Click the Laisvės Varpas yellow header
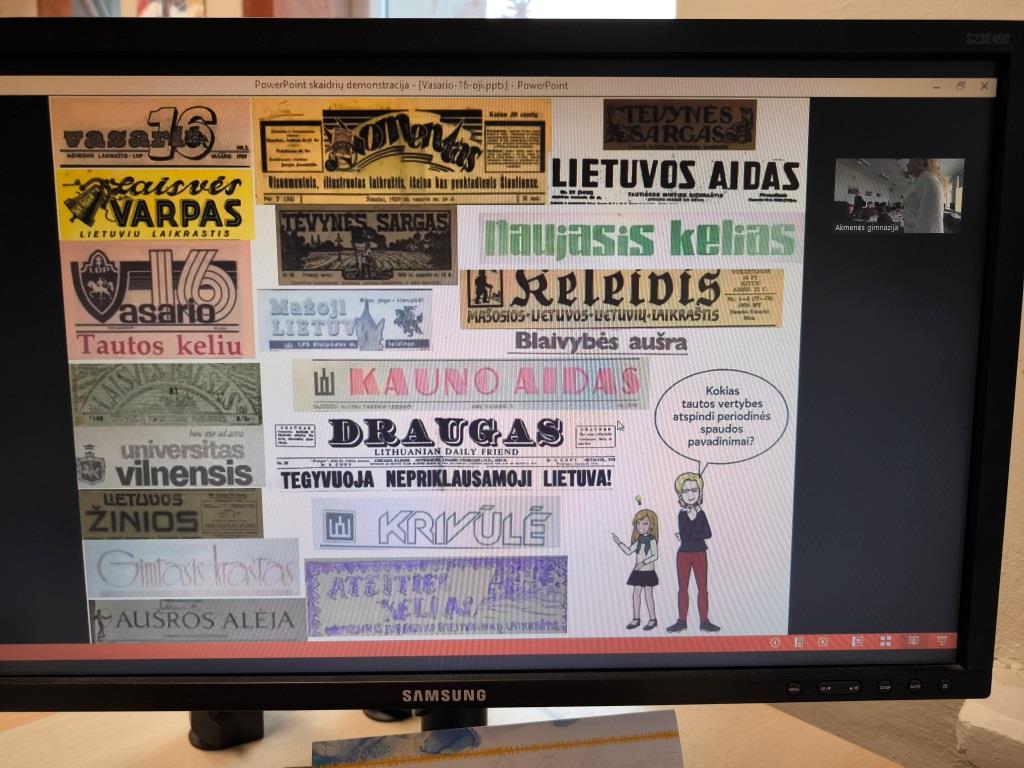Viewport: 1024px width, 768px height. 155,205
